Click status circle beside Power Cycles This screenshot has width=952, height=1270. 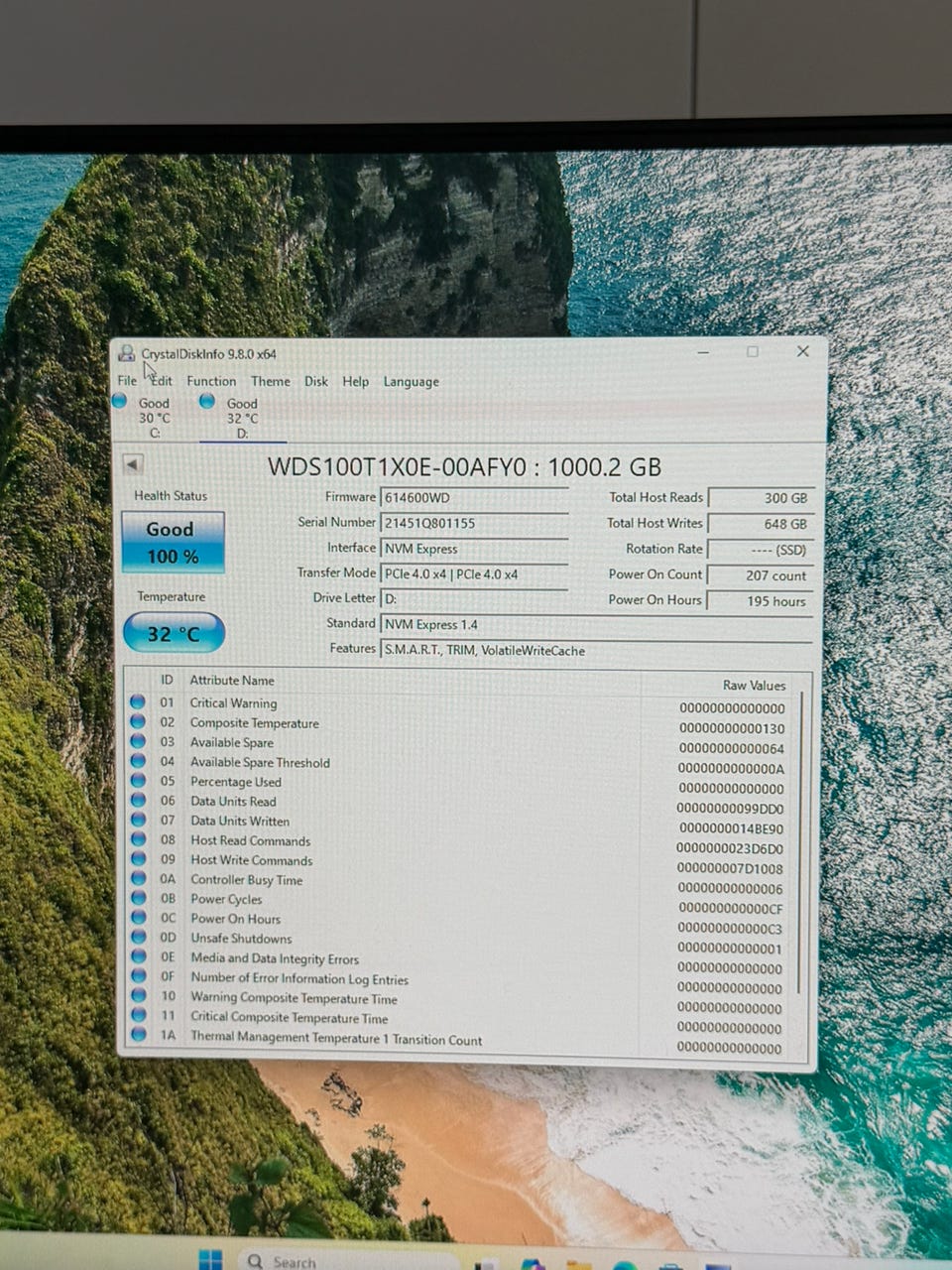[138, 898]
